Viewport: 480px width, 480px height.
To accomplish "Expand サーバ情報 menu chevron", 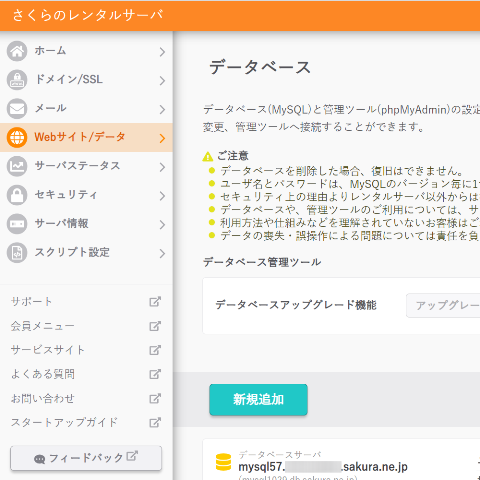I will [162, 225].
